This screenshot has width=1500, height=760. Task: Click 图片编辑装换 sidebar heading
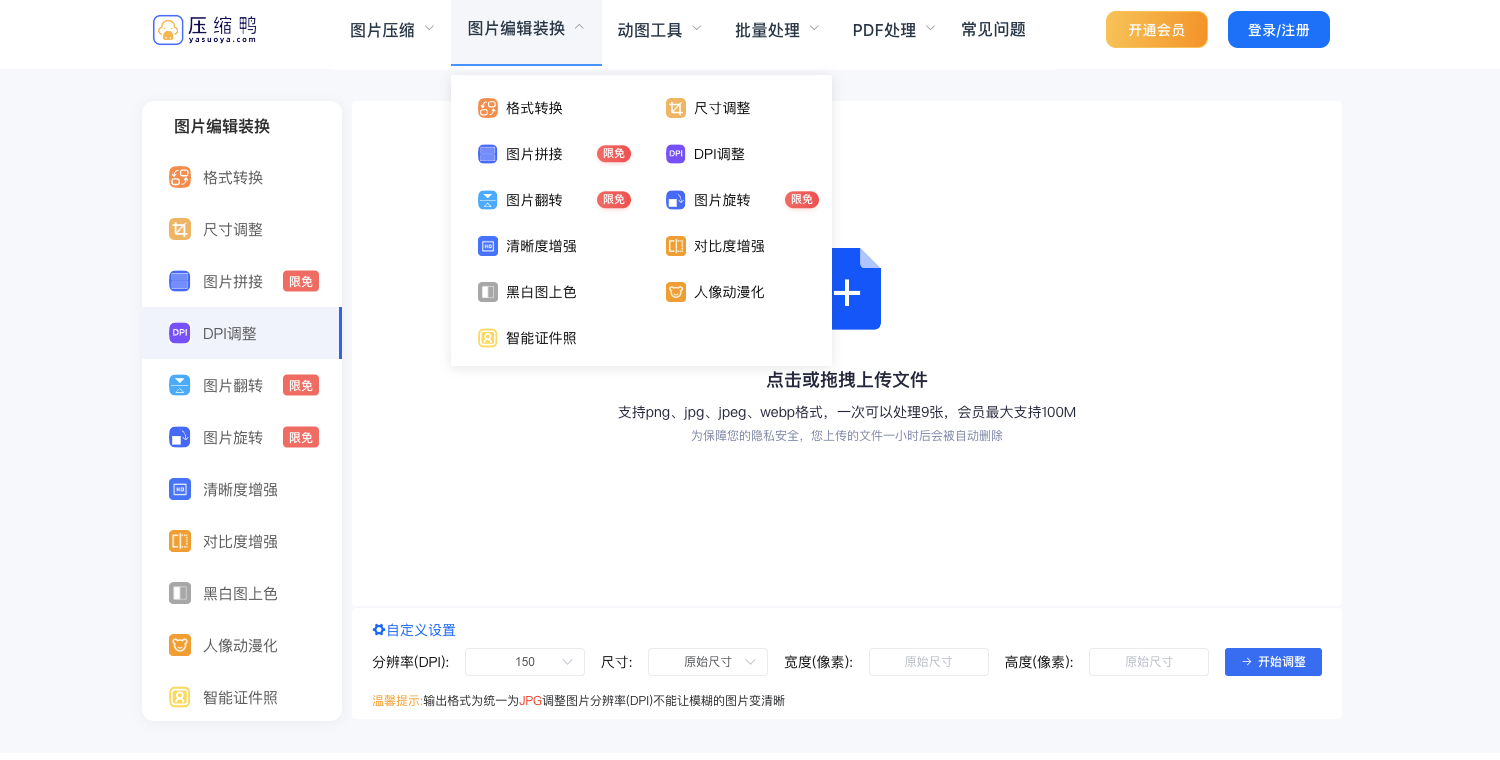(x=222, y=126)
